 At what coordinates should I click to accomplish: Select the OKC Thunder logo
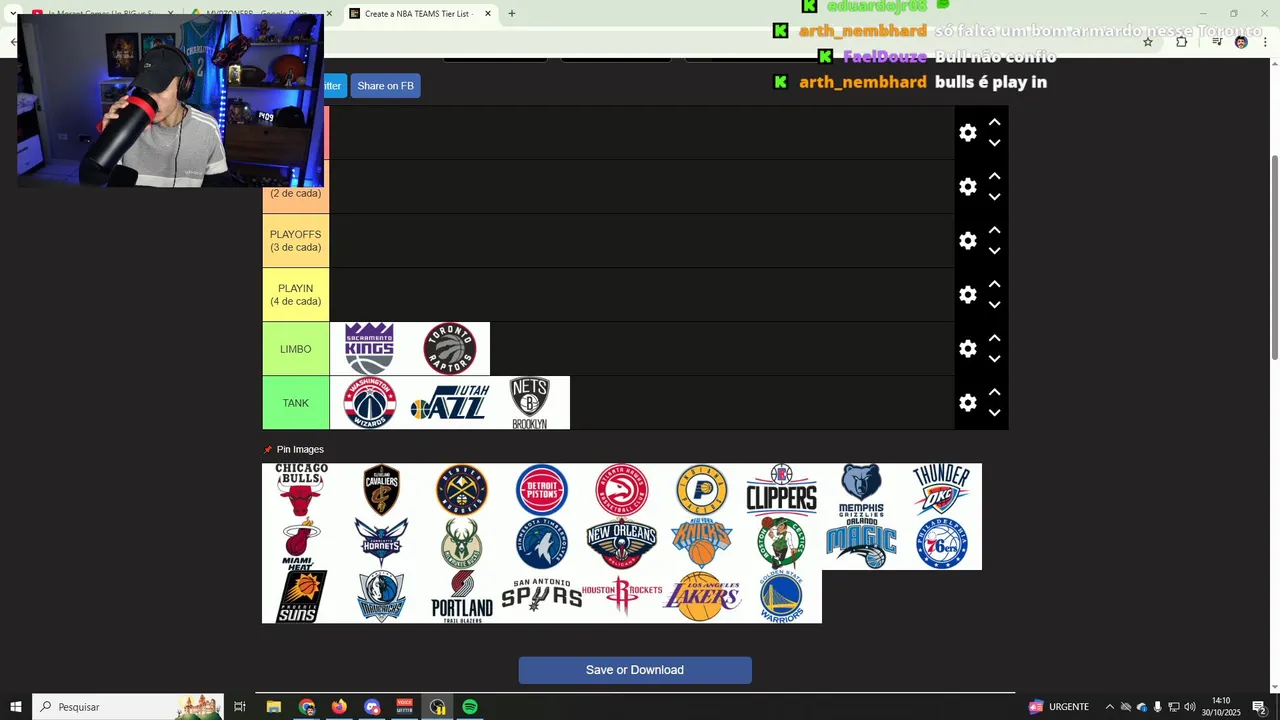(942, 490)
